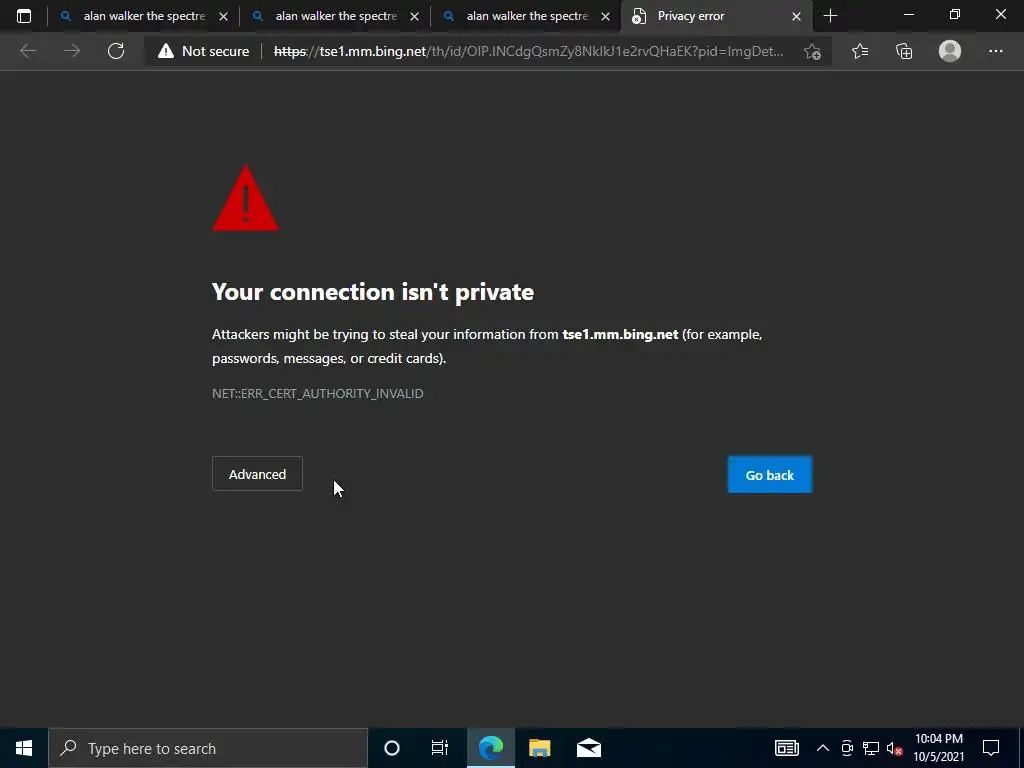Switch to the second alan walker tab
The height and width of the screenshot is (768, 1024).
(x=335, y=16)
